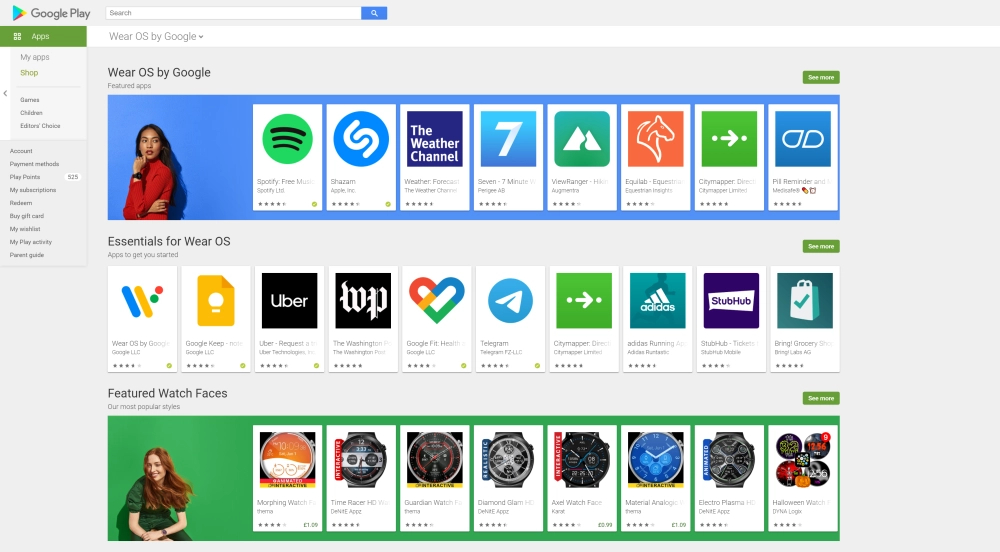Expand the Wear OS by Google dropdown

pyautogui.click(x=156, y=36)
